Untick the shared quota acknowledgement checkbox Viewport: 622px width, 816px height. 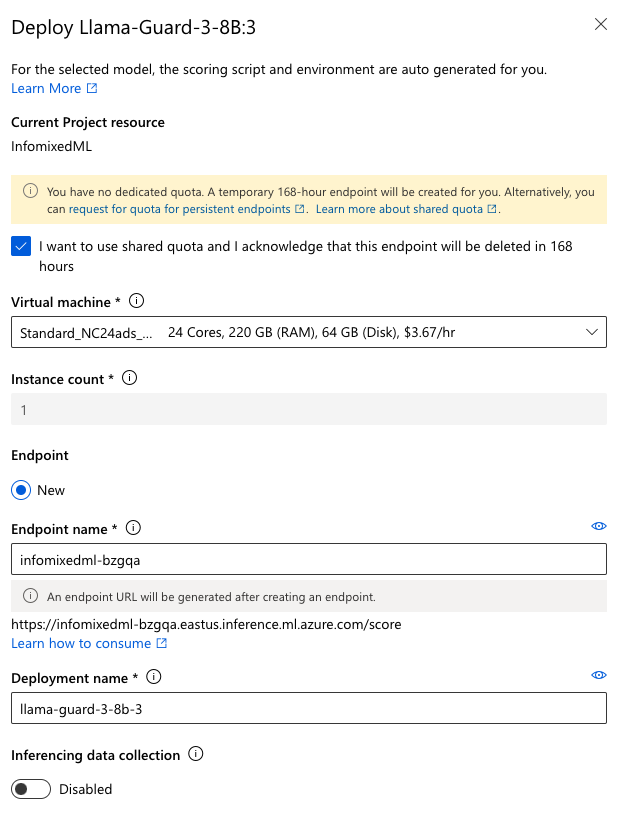[x=21, y=246]
